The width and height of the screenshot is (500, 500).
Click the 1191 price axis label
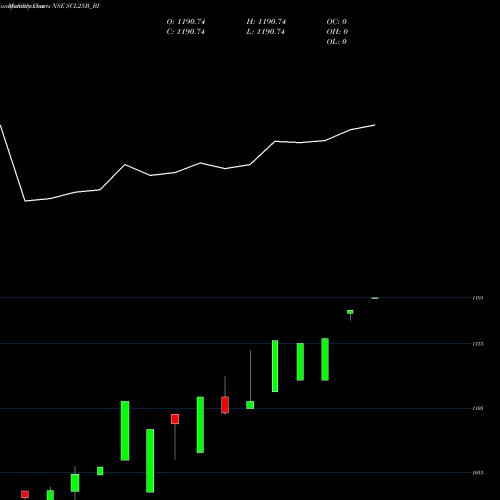(478, 298)
